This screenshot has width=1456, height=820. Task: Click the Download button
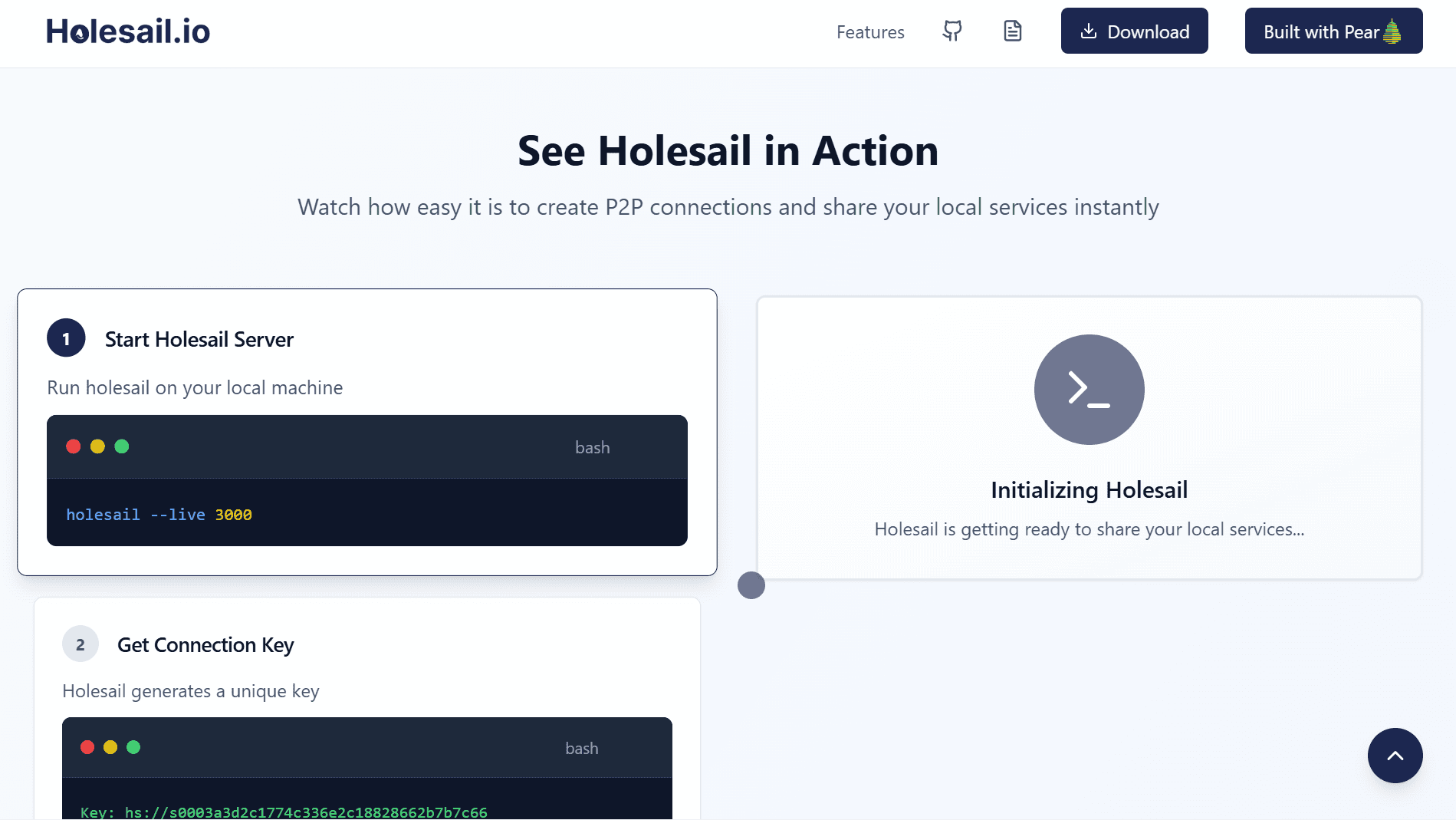pyautogui.click(x=1134, y=31)
